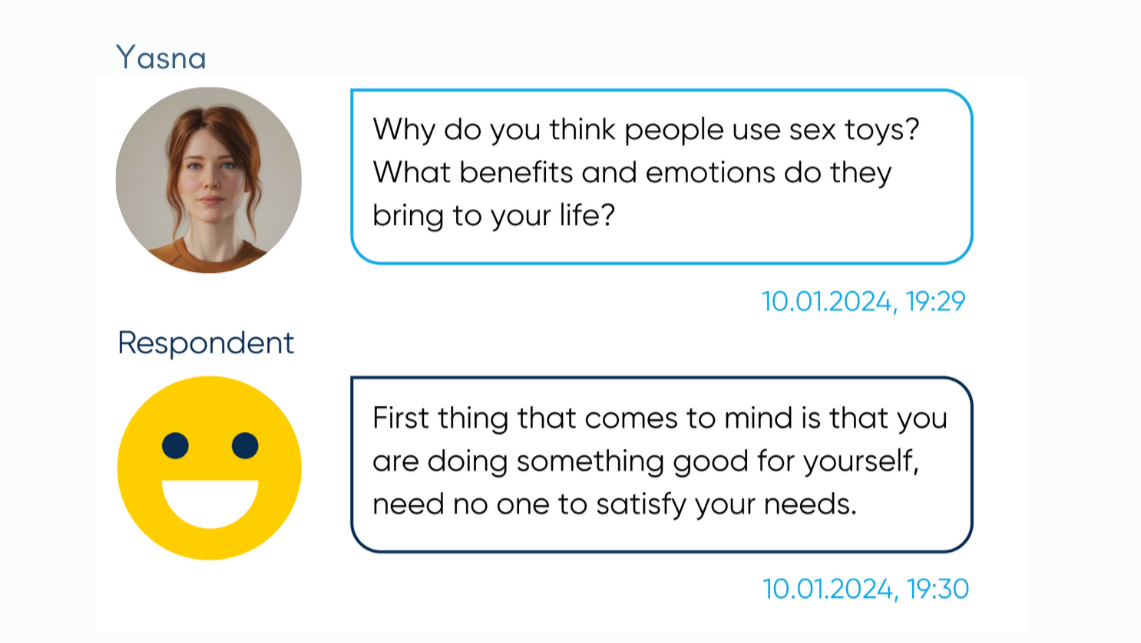Image resolution: width=1141 pixels, height=643 pixels.
Task: Click the text line "Why do you think people use sex toys?"
Action: coord(646,130)
